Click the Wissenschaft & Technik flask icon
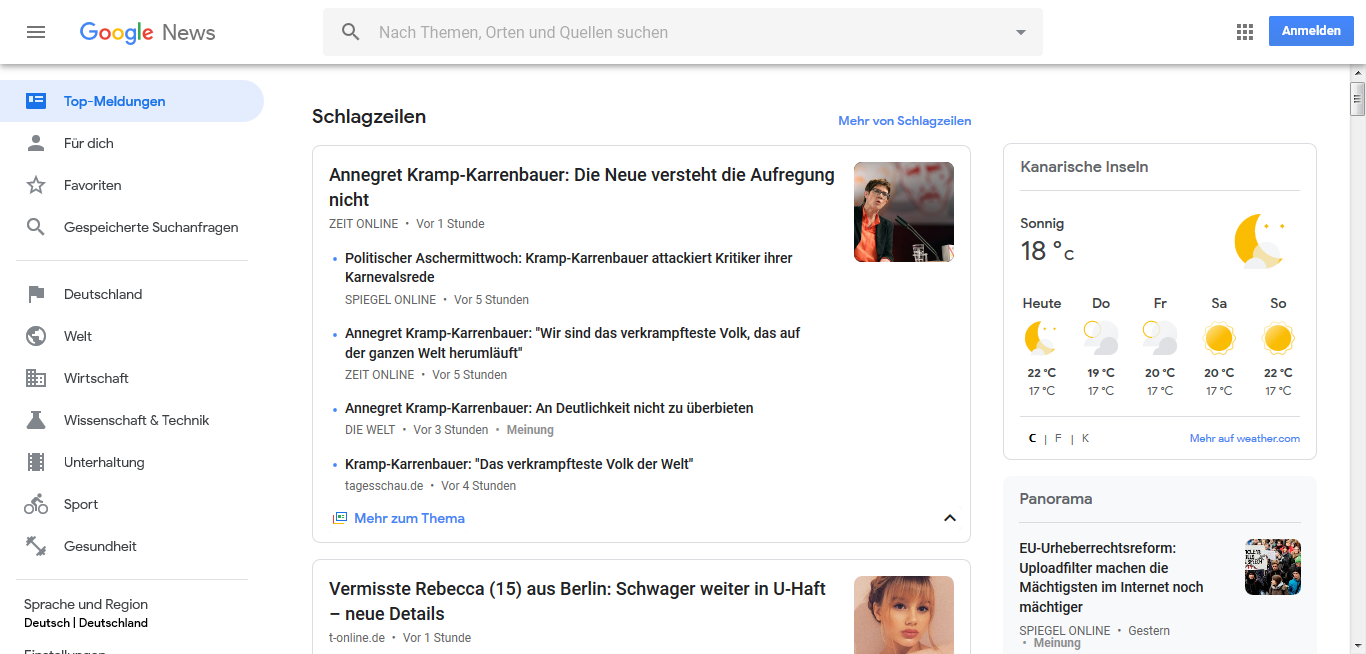1366x654 pixels. click(36, 420)
